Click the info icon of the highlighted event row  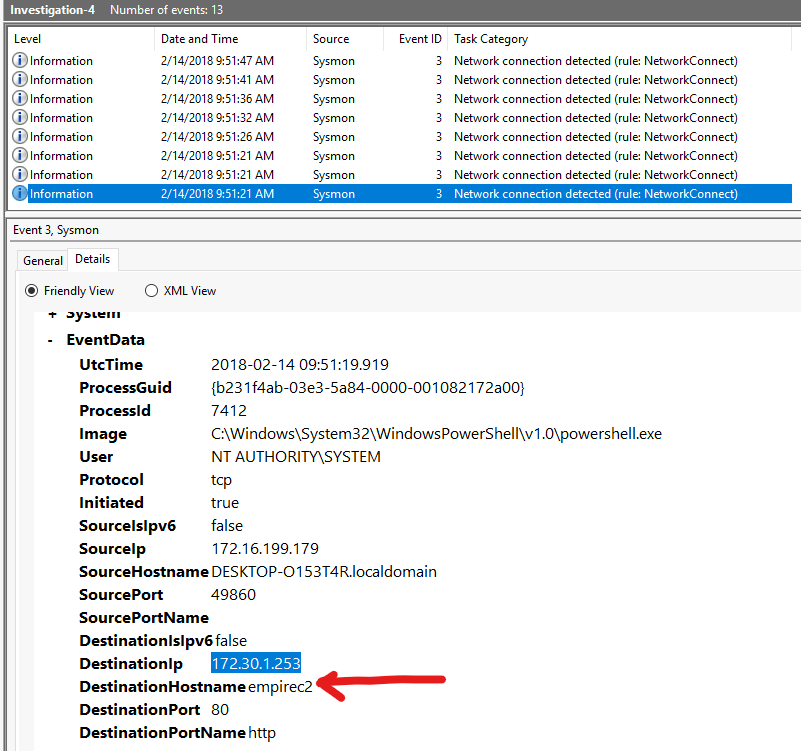(19, 193)
